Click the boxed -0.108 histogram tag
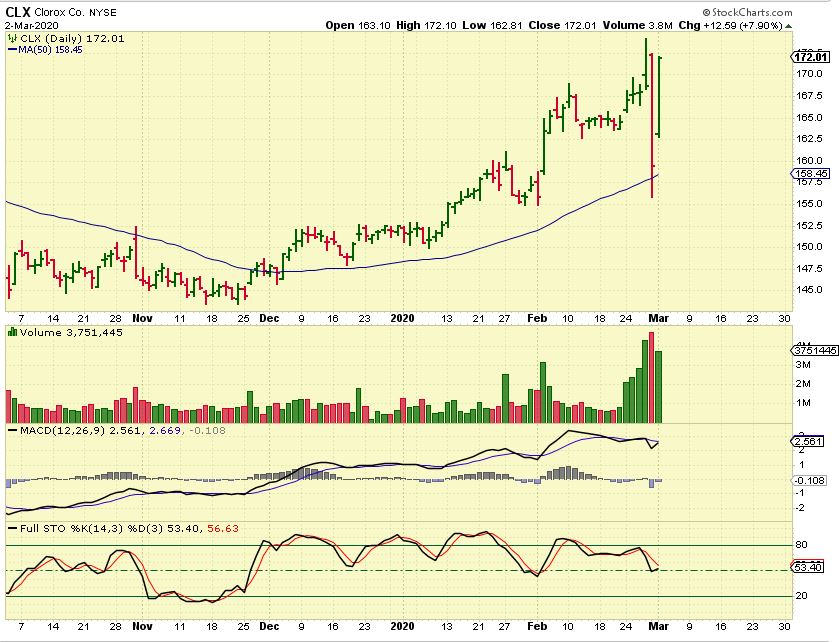Image resolution: width=839 pixels, height=642 pixels. [x=809, y=480]
